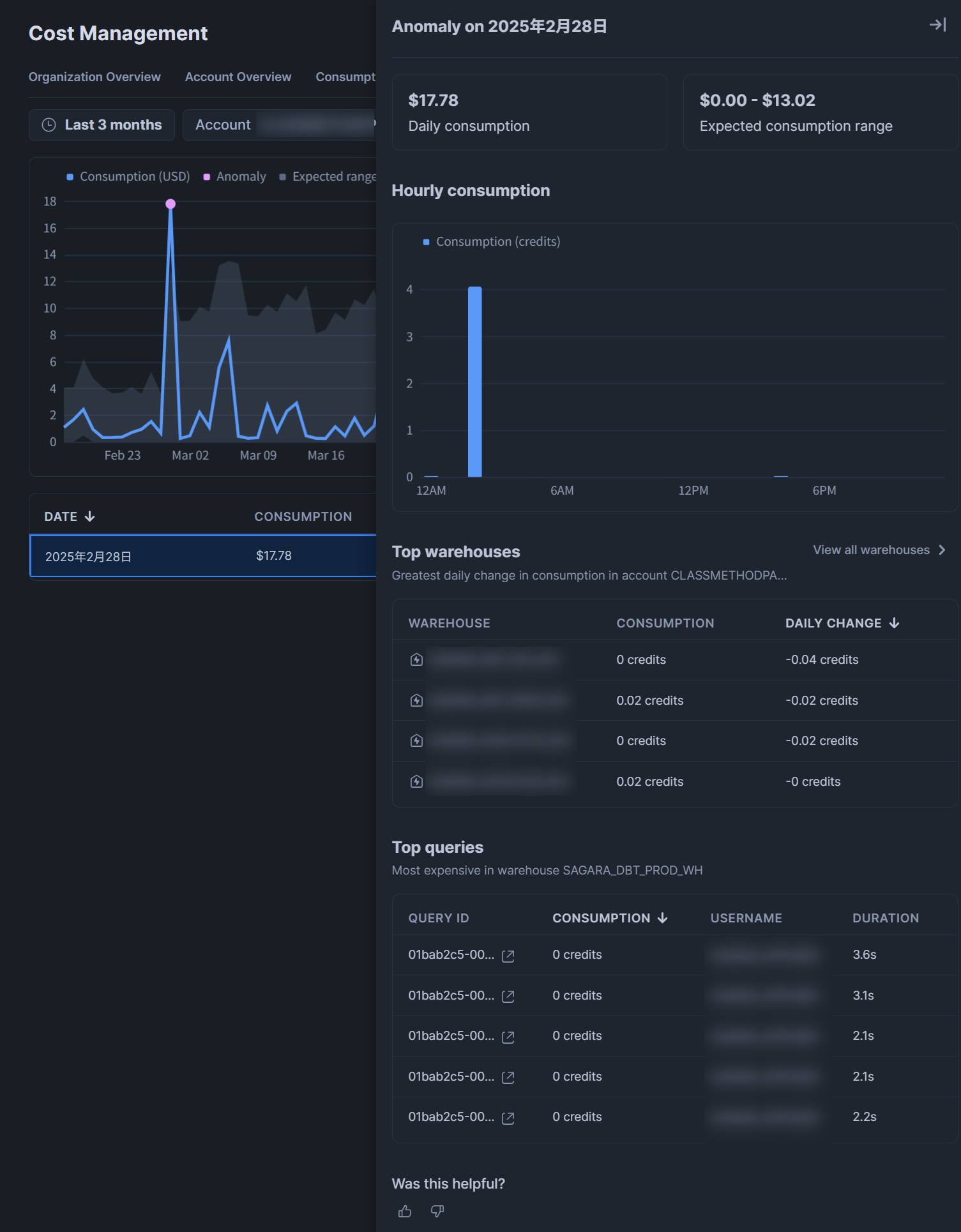
Task: Open first query ID 01bab2c5-00... link
Action: pyautogui.click(x=451, y=955)
